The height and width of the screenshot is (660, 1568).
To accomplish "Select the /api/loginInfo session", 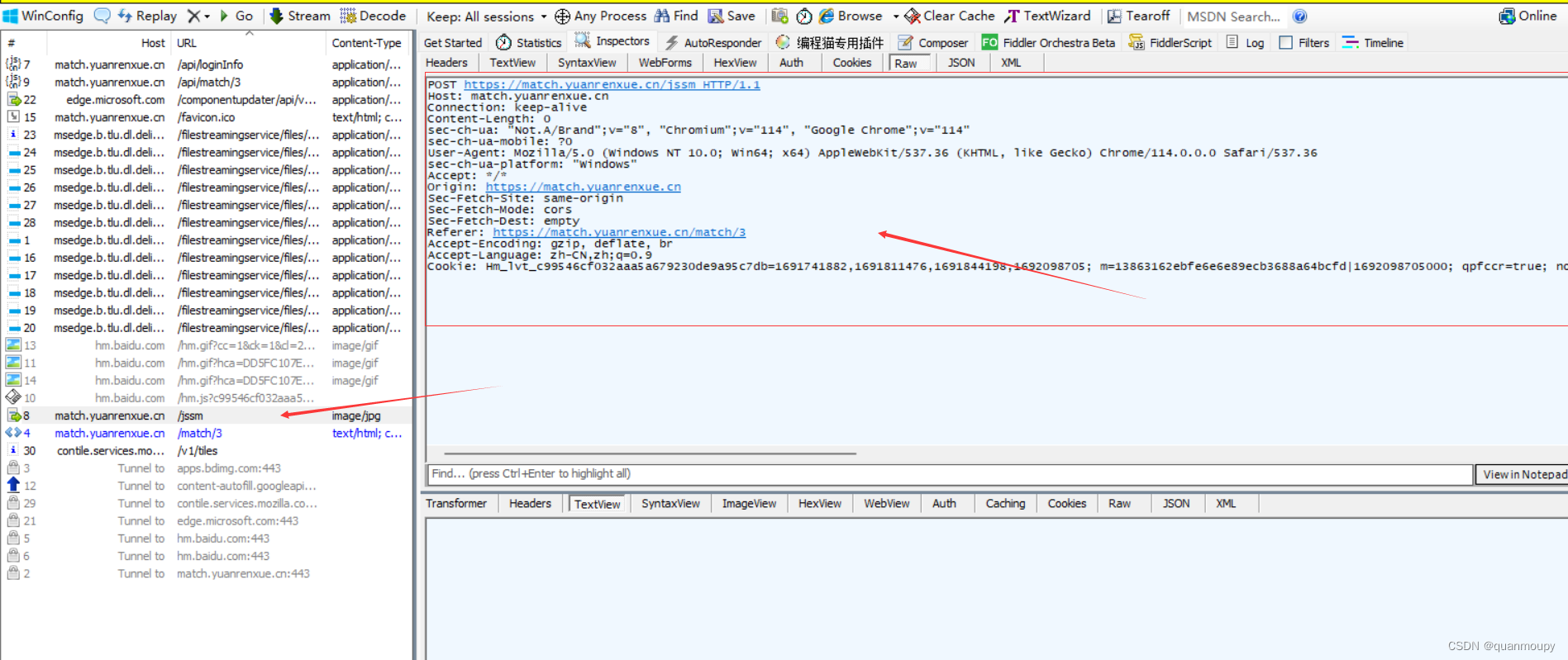I will [207, 64].
